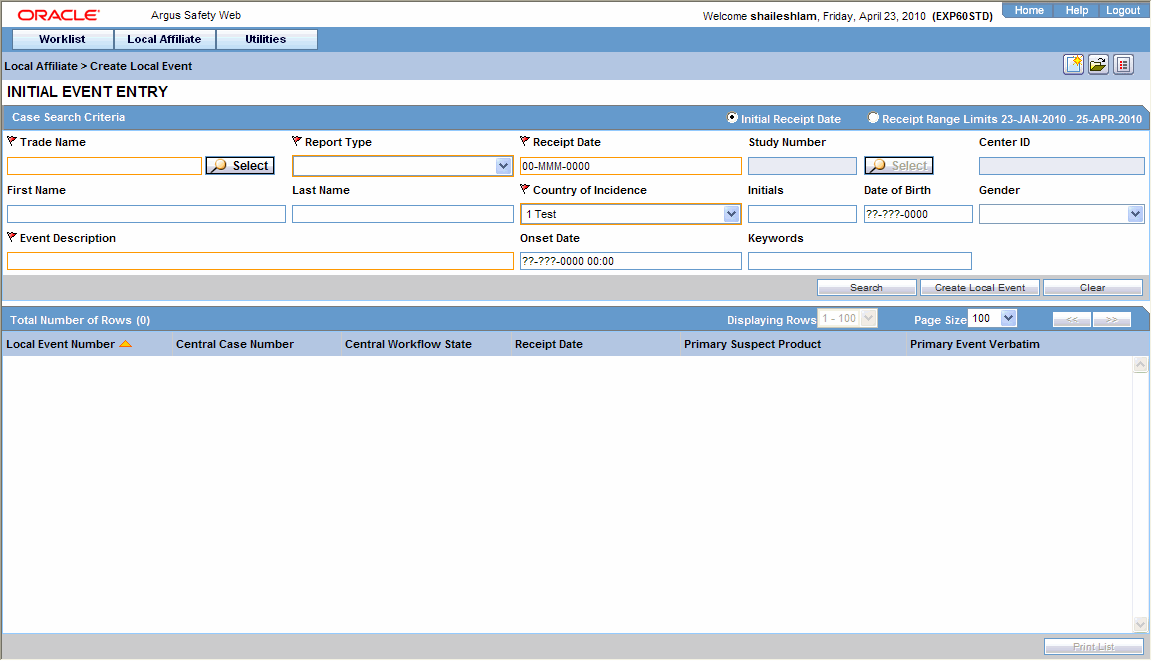The image size is (1152, 661).
Task: Open the Utilities menu
Action: pos(266,39)
